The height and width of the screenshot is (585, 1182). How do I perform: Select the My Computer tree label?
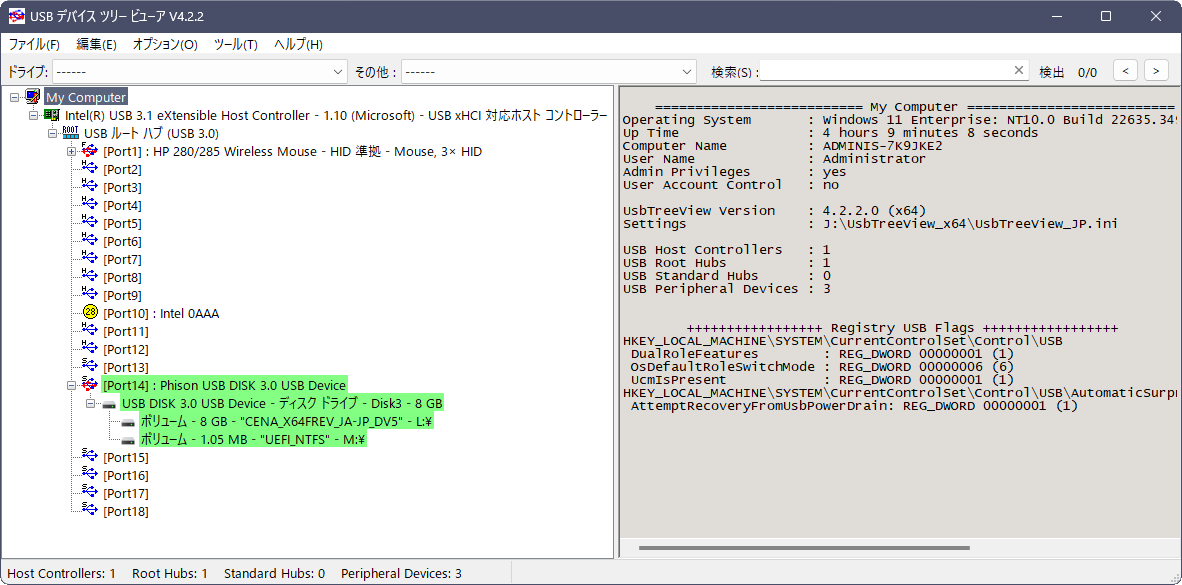click(x=86, y=97)
